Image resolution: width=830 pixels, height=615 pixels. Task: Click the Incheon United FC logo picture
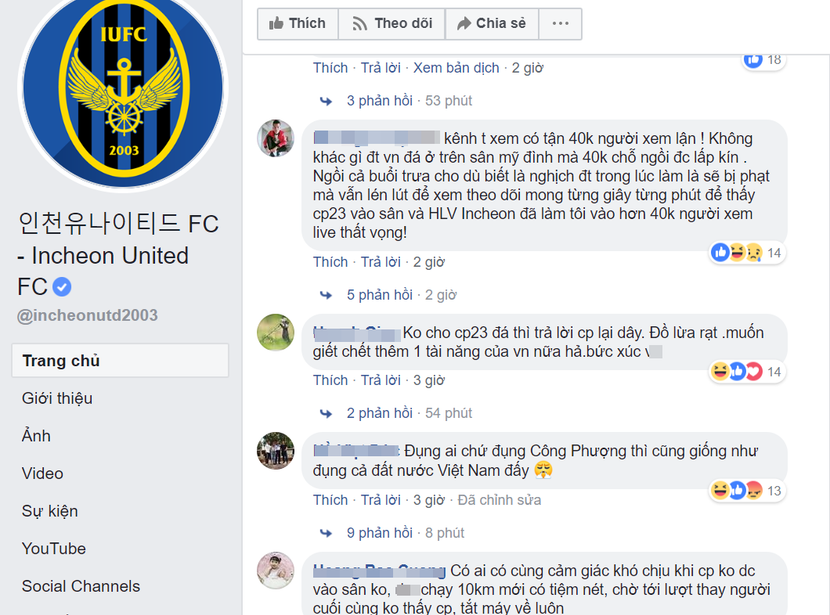(x=123, y=96)
